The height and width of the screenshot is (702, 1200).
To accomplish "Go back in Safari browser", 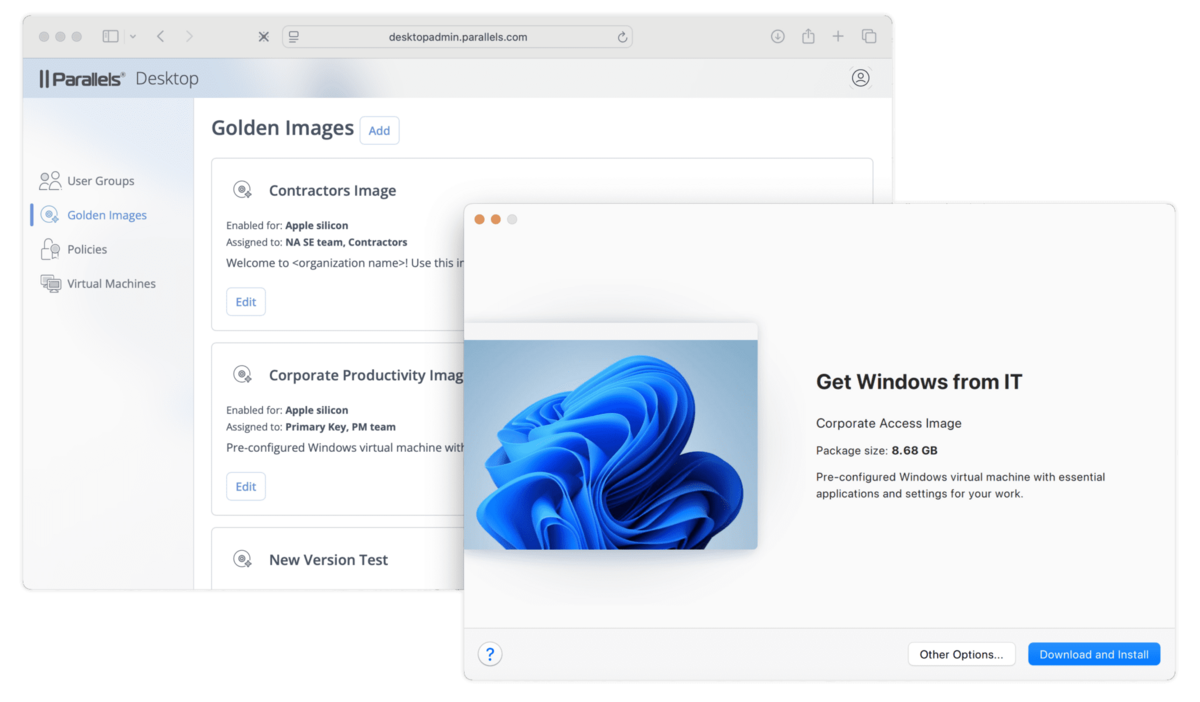I will pos(160,36).
